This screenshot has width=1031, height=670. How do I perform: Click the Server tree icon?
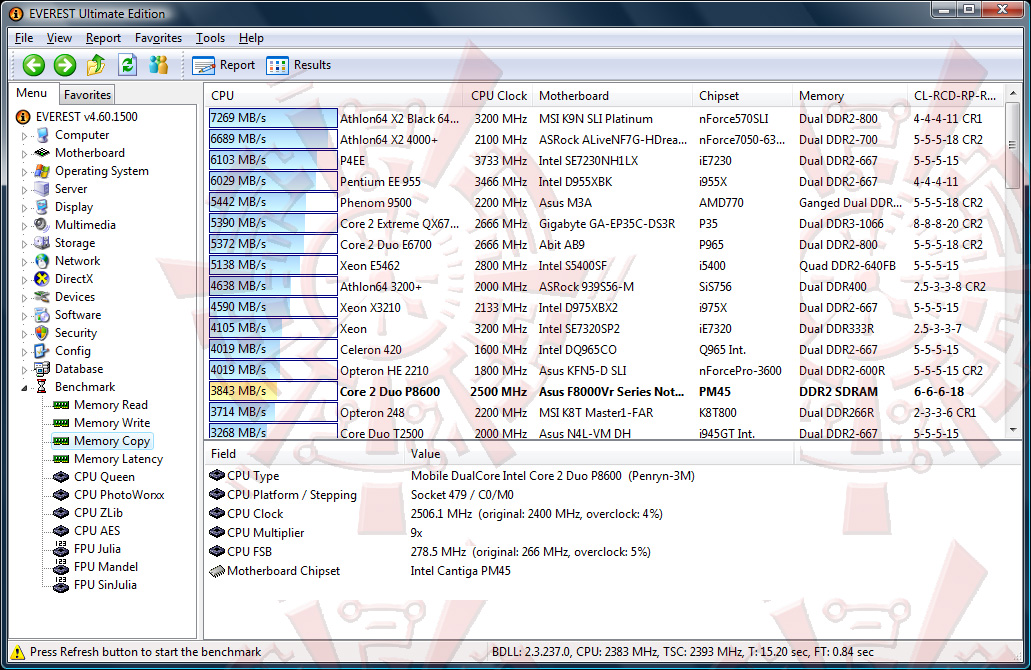[42, 189]
